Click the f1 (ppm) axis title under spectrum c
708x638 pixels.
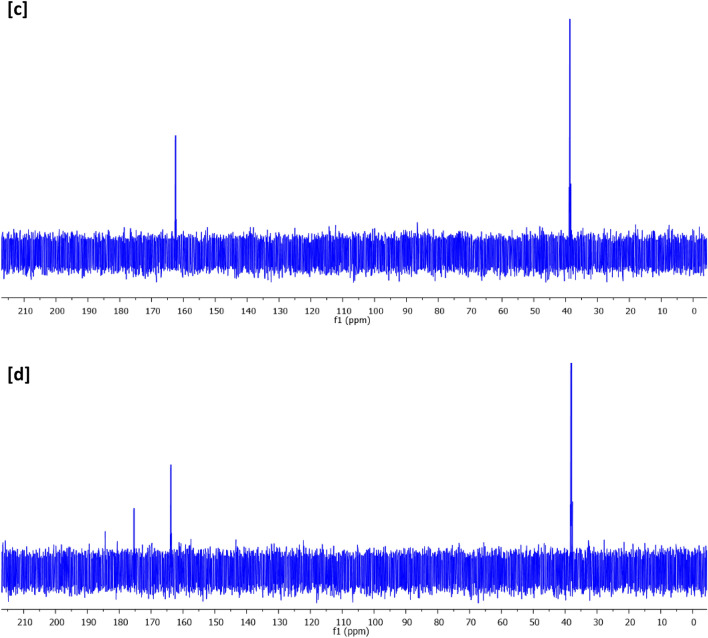click(x=353, y=322)
